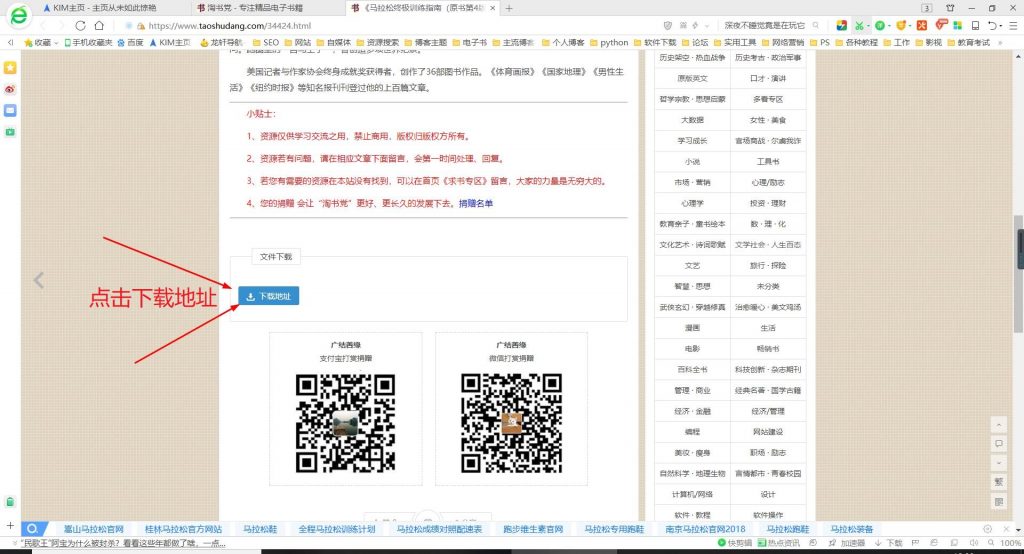The width and height of the screenshot is (1024, 554).
Task: Add a sidebar item with the plus icon
Action: 10,525
